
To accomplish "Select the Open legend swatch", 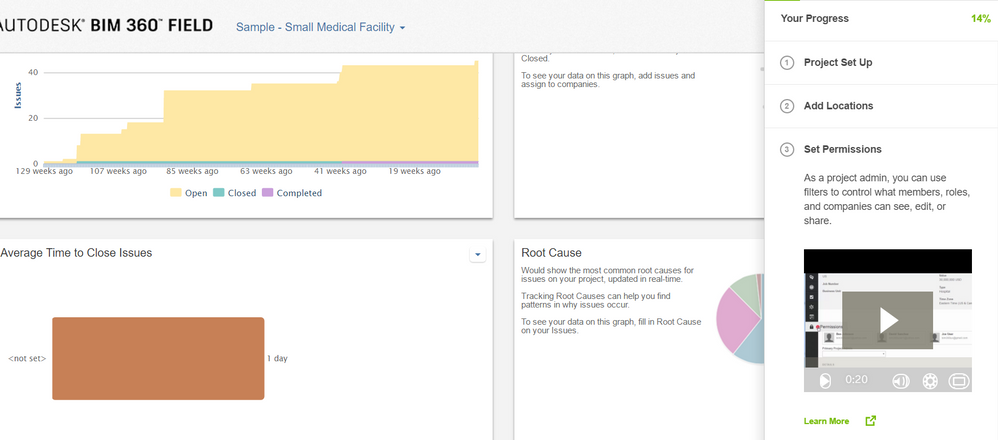I will click(x=176, y=193).
